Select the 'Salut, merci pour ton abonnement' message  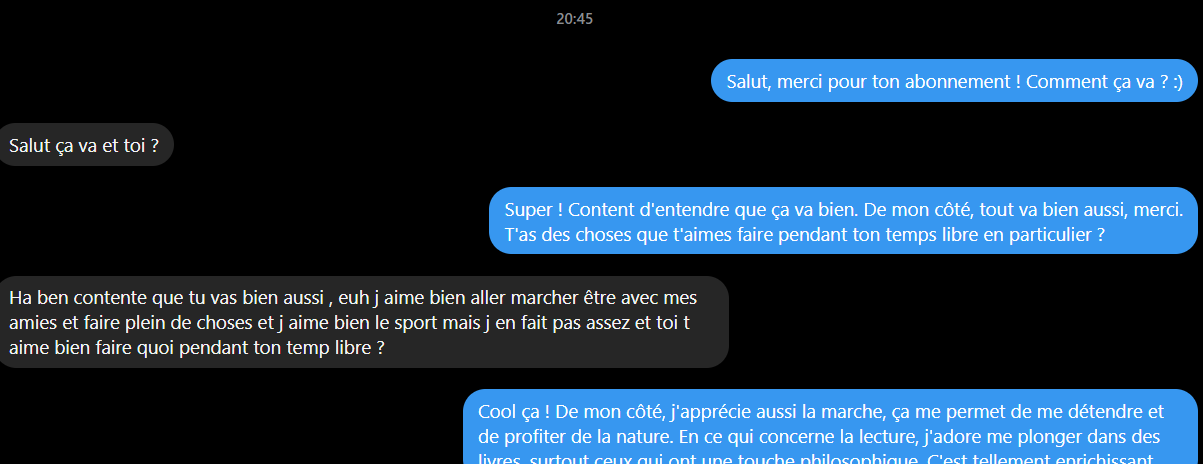954,82
